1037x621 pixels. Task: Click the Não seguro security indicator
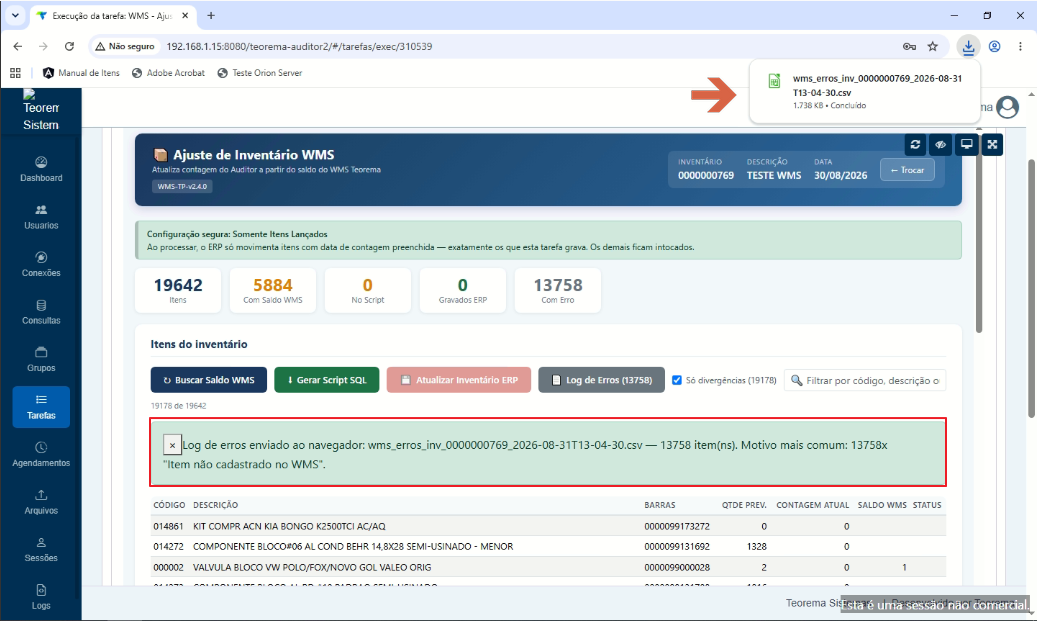coord(125,46)
